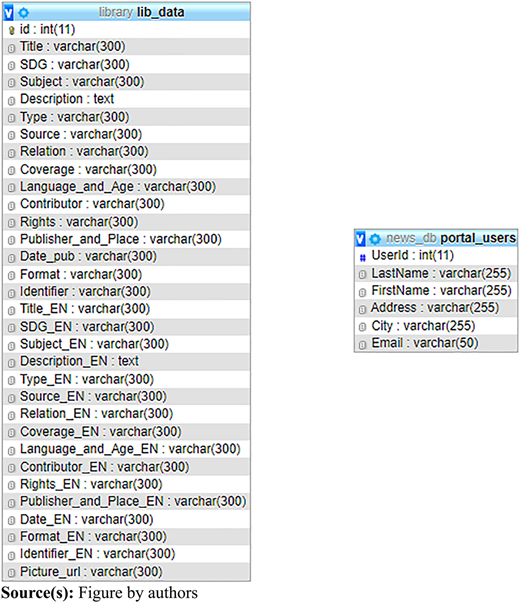Click the column icon beside Title_EN

(12, 310)
